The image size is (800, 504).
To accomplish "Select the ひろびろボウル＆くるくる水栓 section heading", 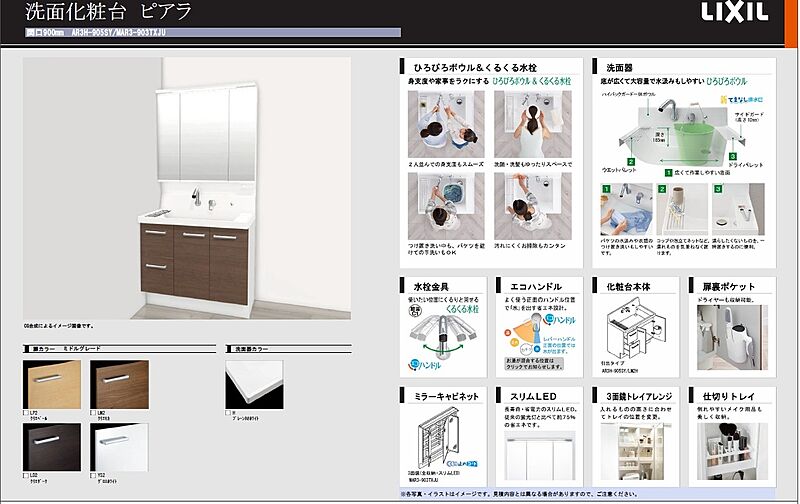I will point(464,61).
